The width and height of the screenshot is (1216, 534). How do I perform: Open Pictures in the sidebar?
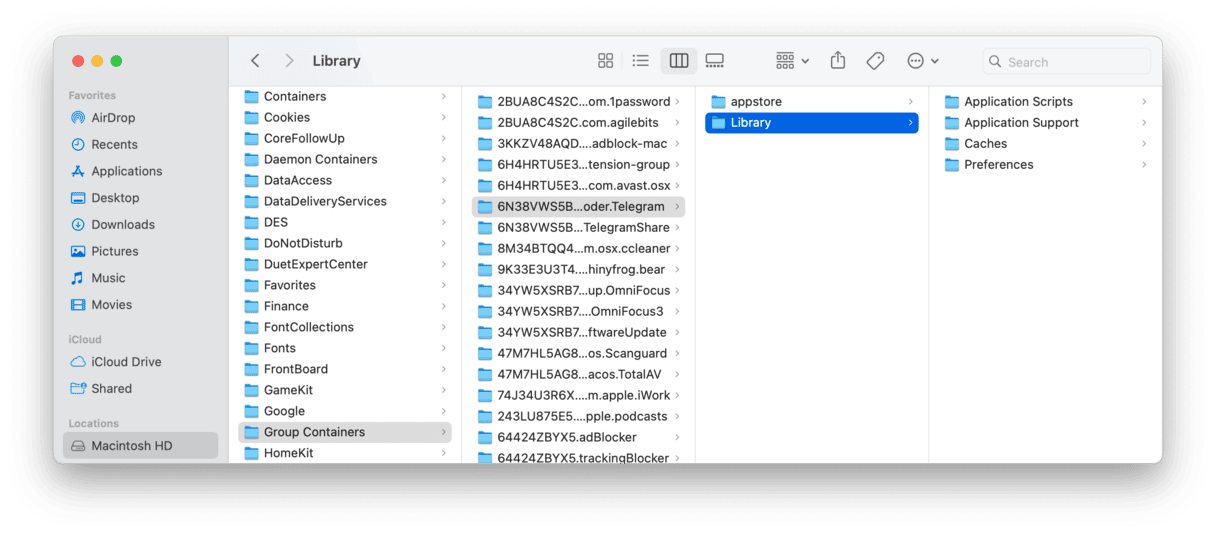click(141, 251)
